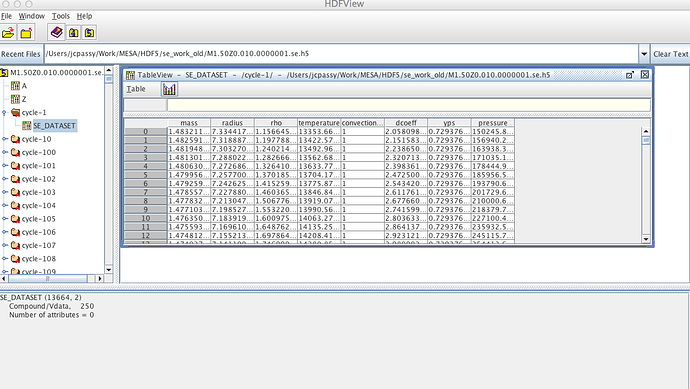The height and width of the screenshot is (389, 690).
Task: Collapse the cycle-1 group
Action: 4,113
